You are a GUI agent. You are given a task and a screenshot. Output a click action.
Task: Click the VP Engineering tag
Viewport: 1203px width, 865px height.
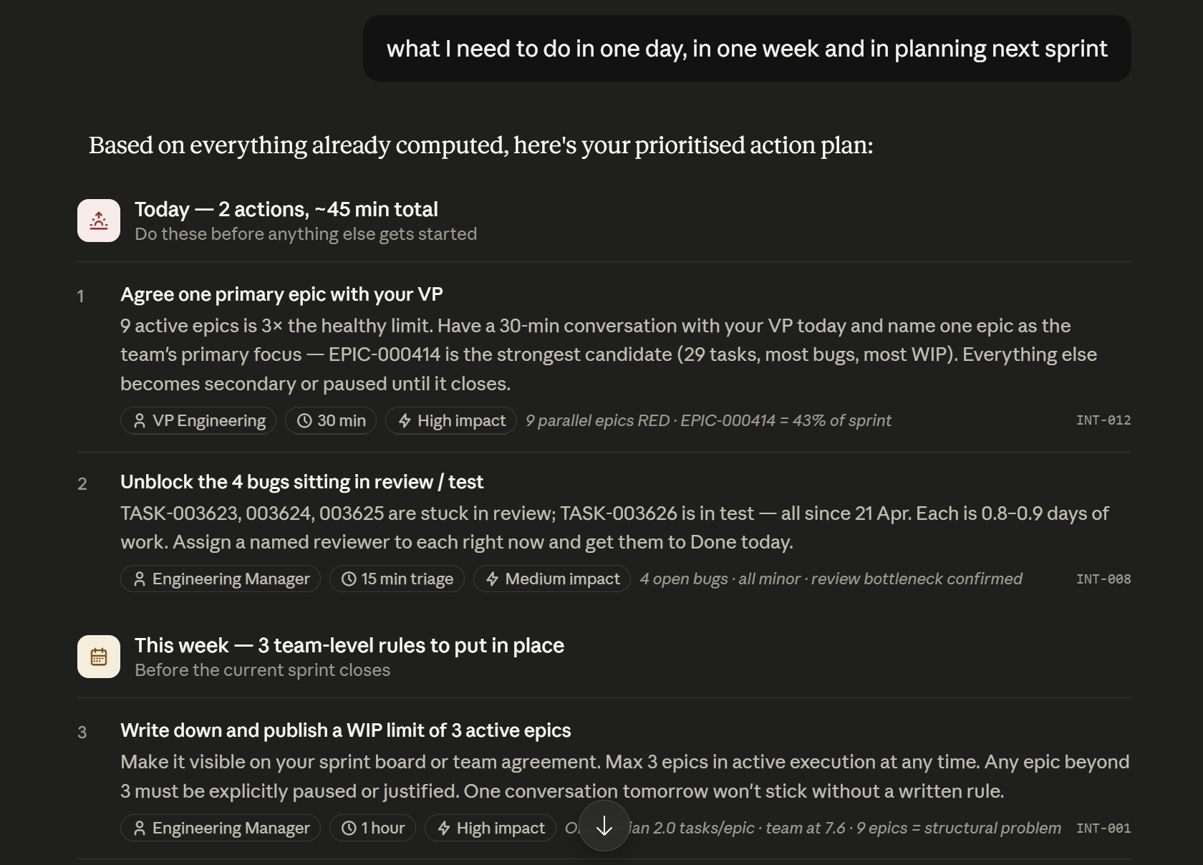pos(199,421)
